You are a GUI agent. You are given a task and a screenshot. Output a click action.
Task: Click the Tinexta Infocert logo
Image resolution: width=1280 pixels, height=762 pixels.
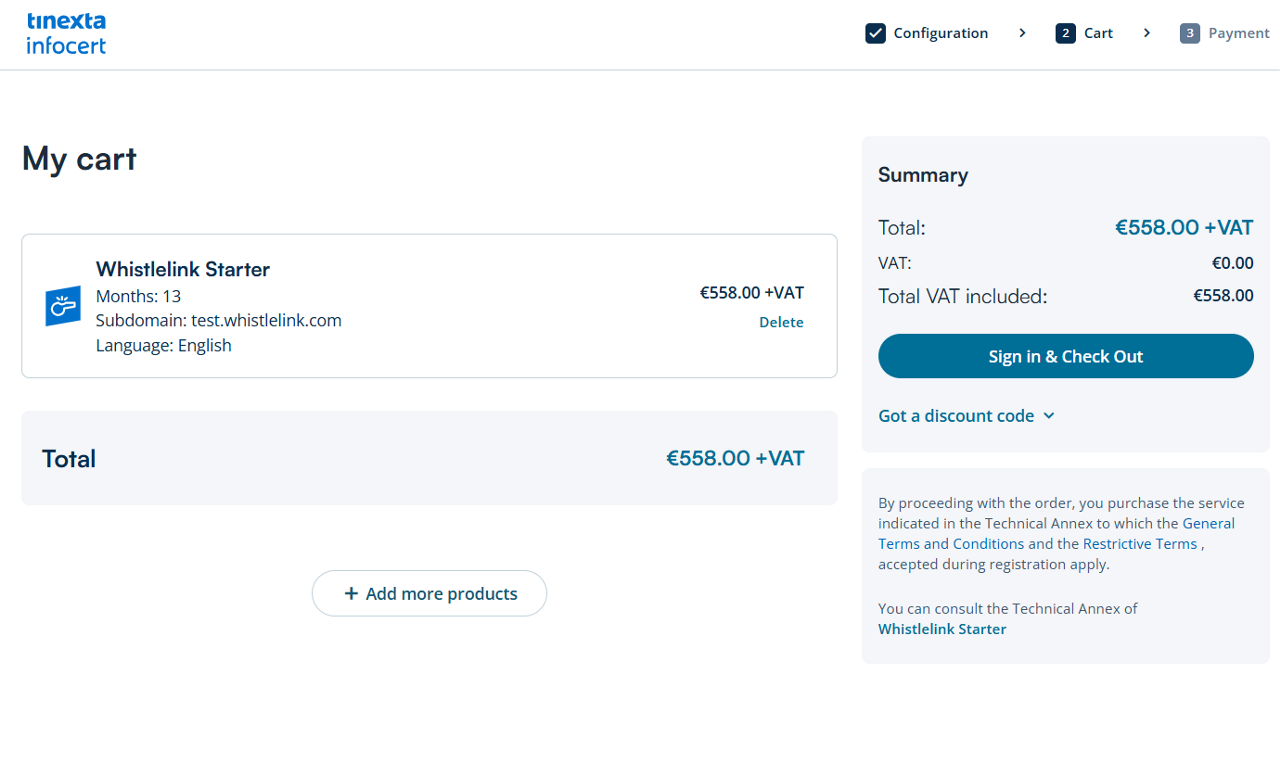click(x=66, y=33)
